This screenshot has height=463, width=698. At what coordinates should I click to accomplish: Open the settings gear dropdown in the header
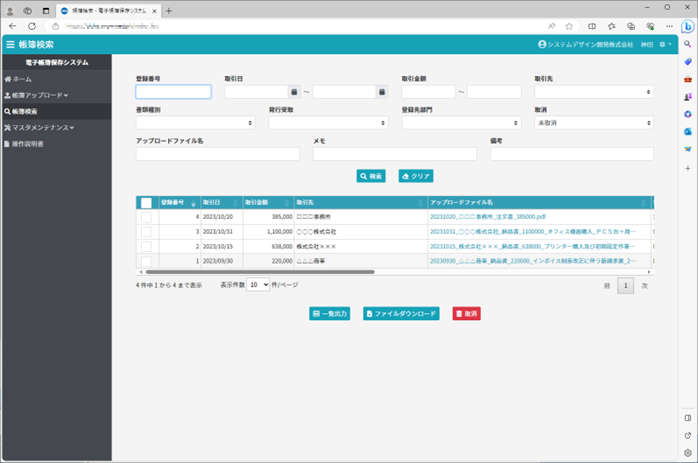pyautogui.click(x=665, y=45)
